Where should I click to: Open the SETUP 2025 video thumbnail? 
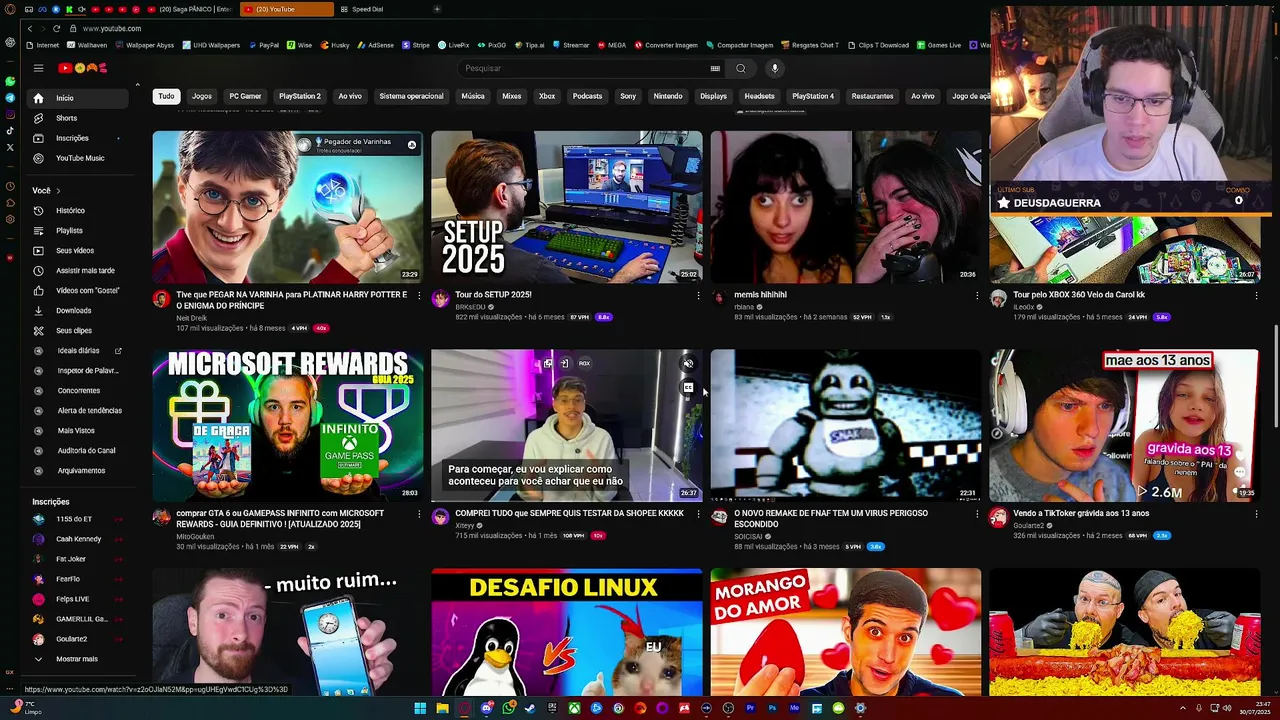pyautogui.click(x=566, y=207)
